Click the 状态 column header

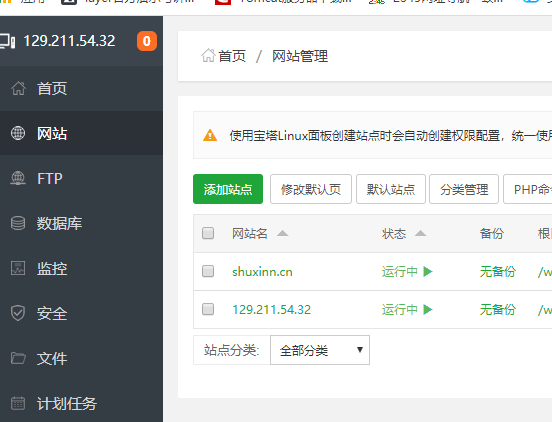pos(394,233)
